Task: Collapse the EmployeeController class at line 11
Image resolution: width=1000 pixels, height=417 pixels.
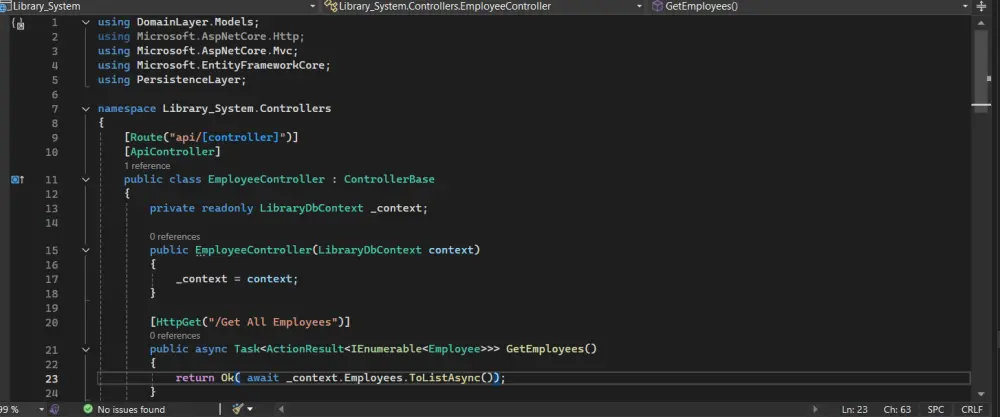Action: (85, 180)
